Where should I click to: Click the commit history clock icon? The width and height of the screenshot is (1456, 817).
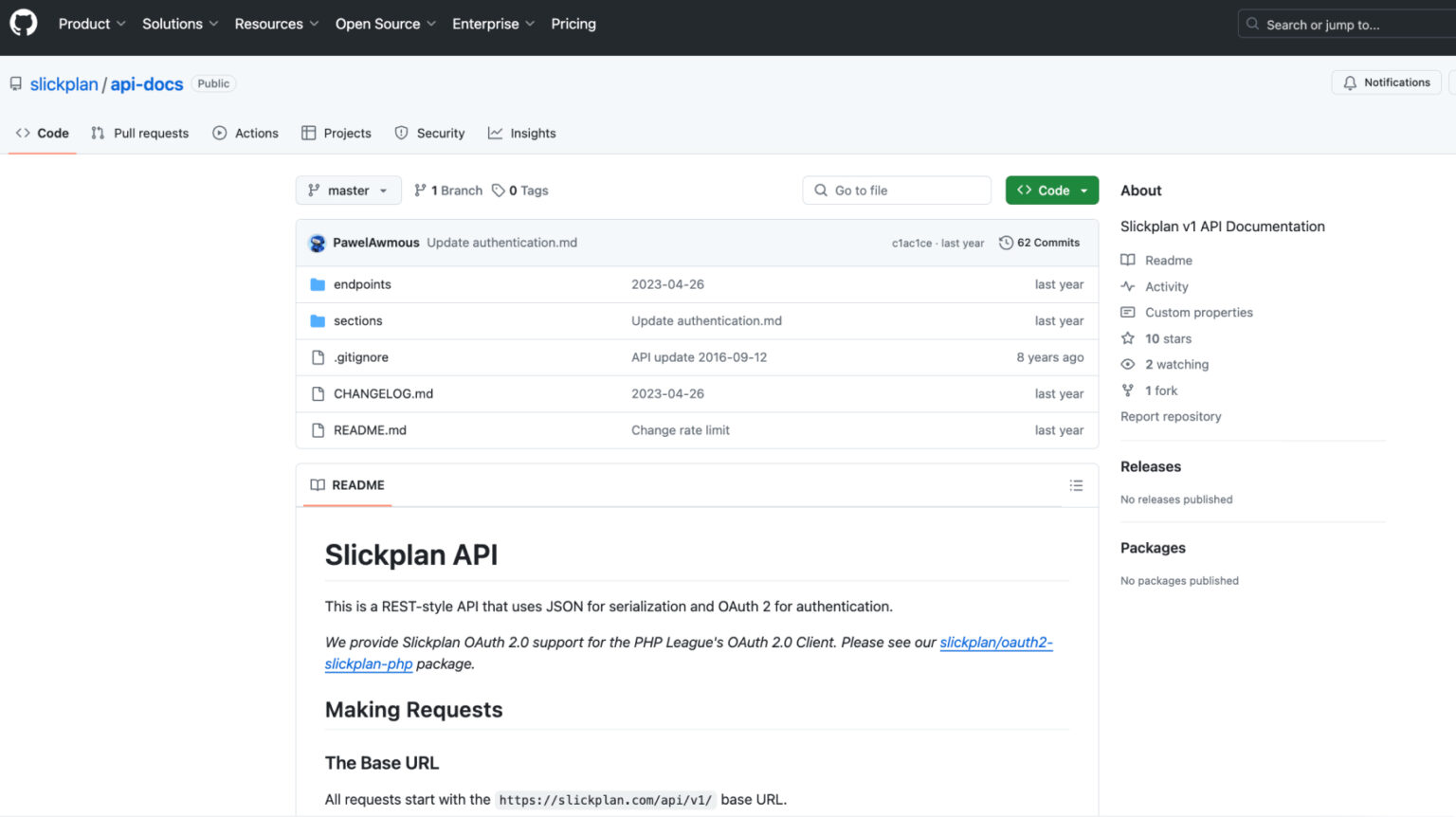click(1006, 242)
